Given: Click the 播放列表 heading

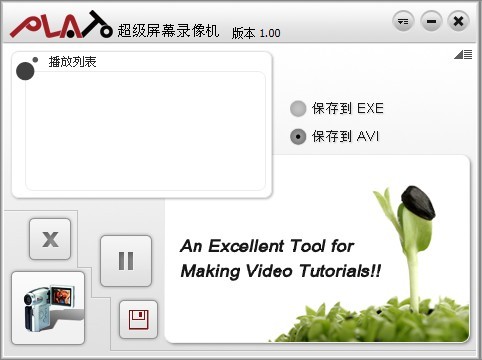Looking at the screenshot, I should (x=72, y=62).
